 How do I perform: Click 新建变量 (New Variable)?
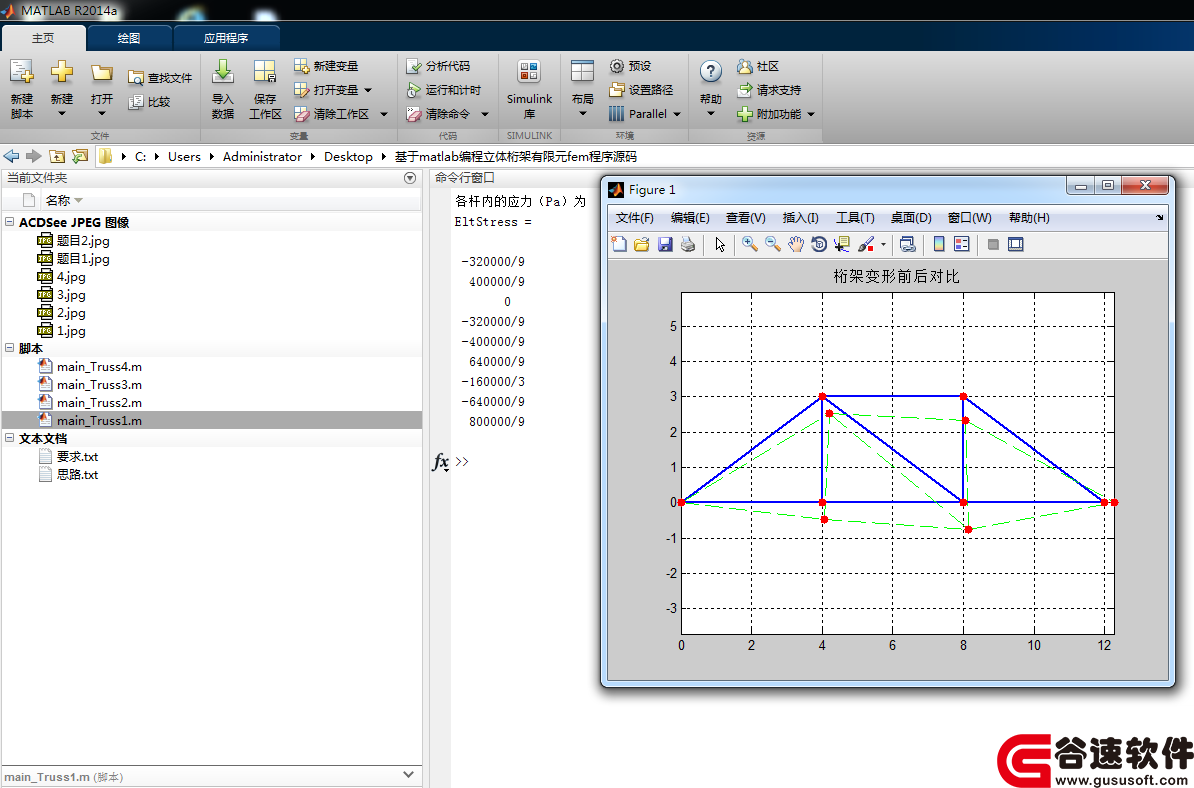coord(327,66)
